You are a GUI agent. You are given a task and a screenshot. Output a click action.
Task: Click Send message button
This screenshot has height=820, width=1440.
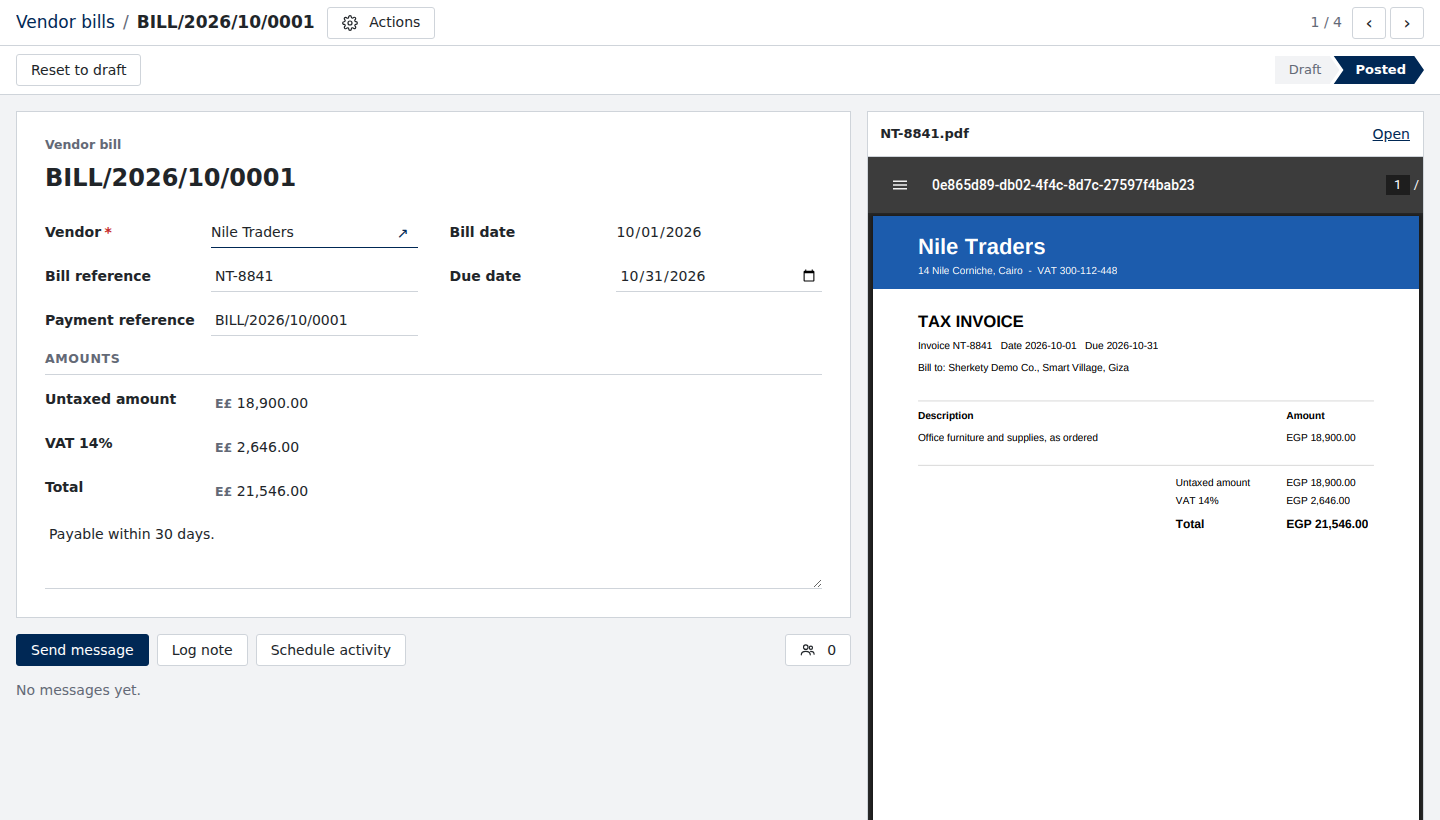point(82,650)
